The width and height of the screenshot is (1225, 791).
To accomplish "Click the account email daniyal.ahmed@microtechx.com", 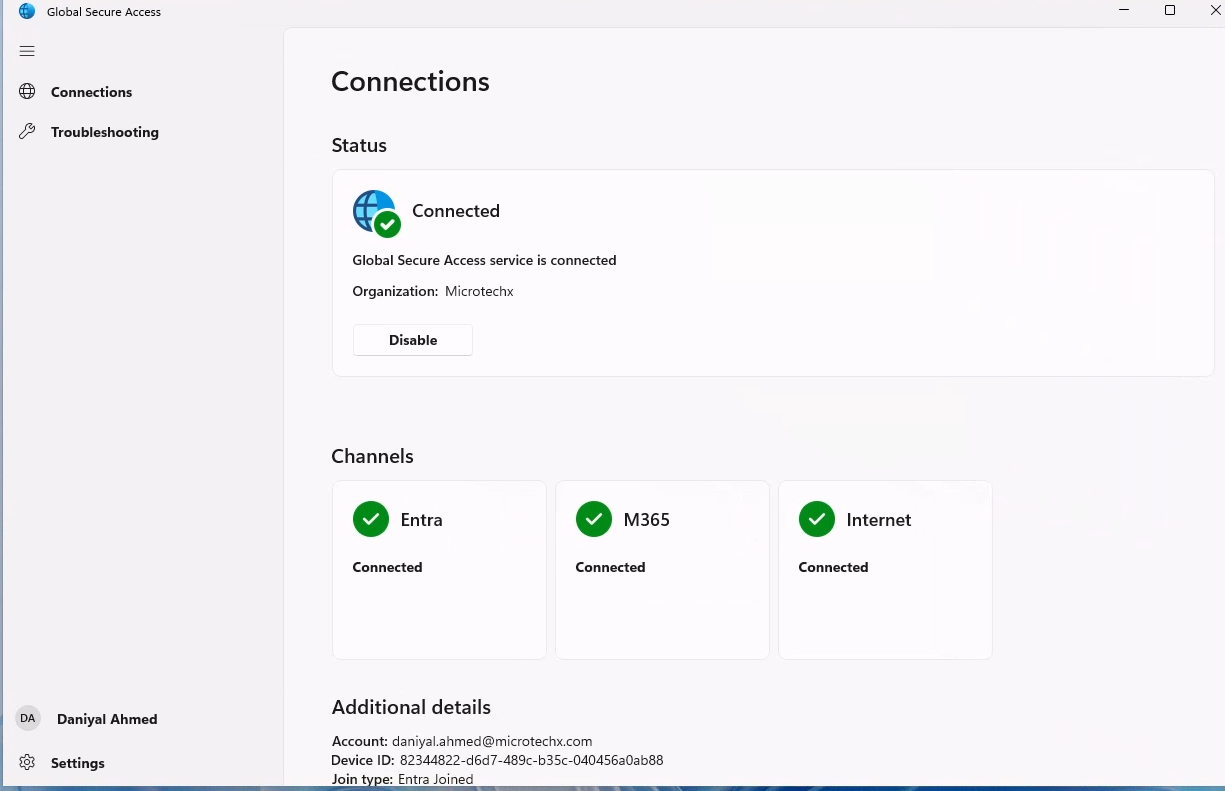I will coord(492,741).
